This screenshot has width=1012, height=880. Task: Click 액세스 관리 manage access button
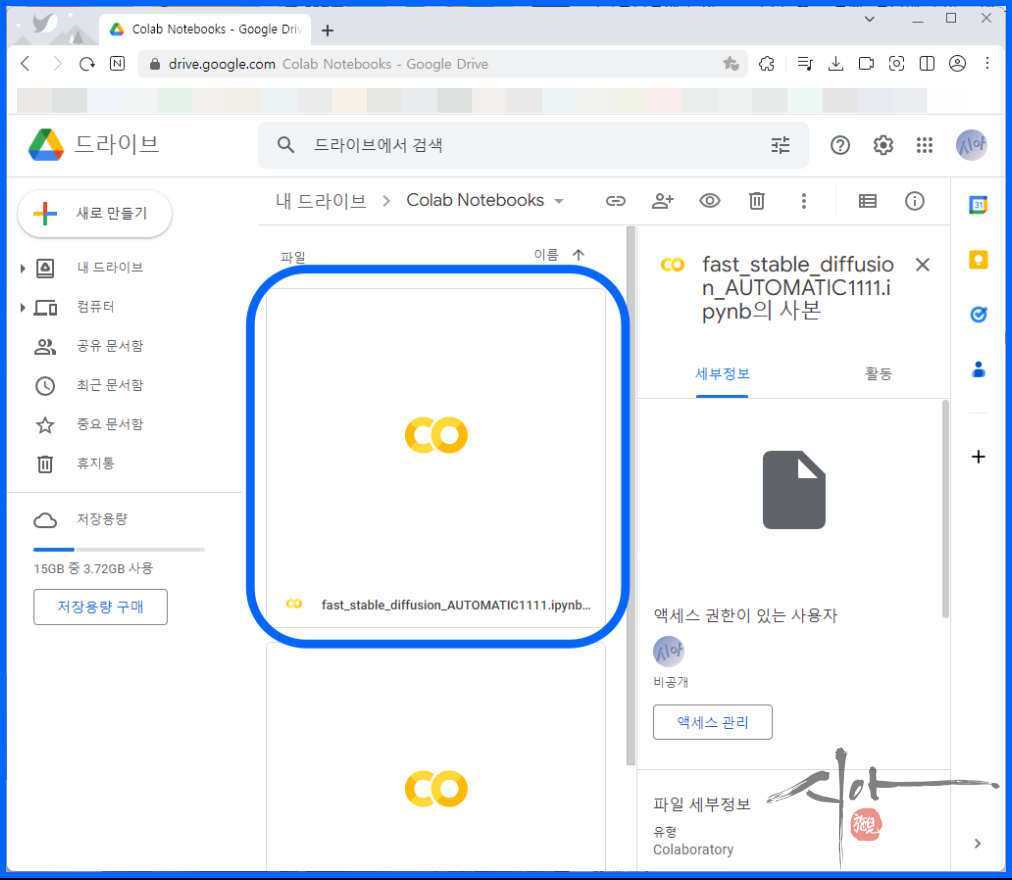(x=713, y=722)
